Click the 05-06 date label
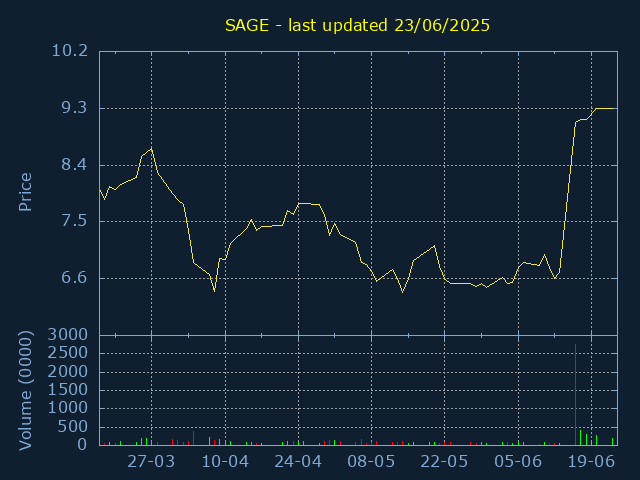The width and height of the screenshot is (640, 480). coord(518,462)
